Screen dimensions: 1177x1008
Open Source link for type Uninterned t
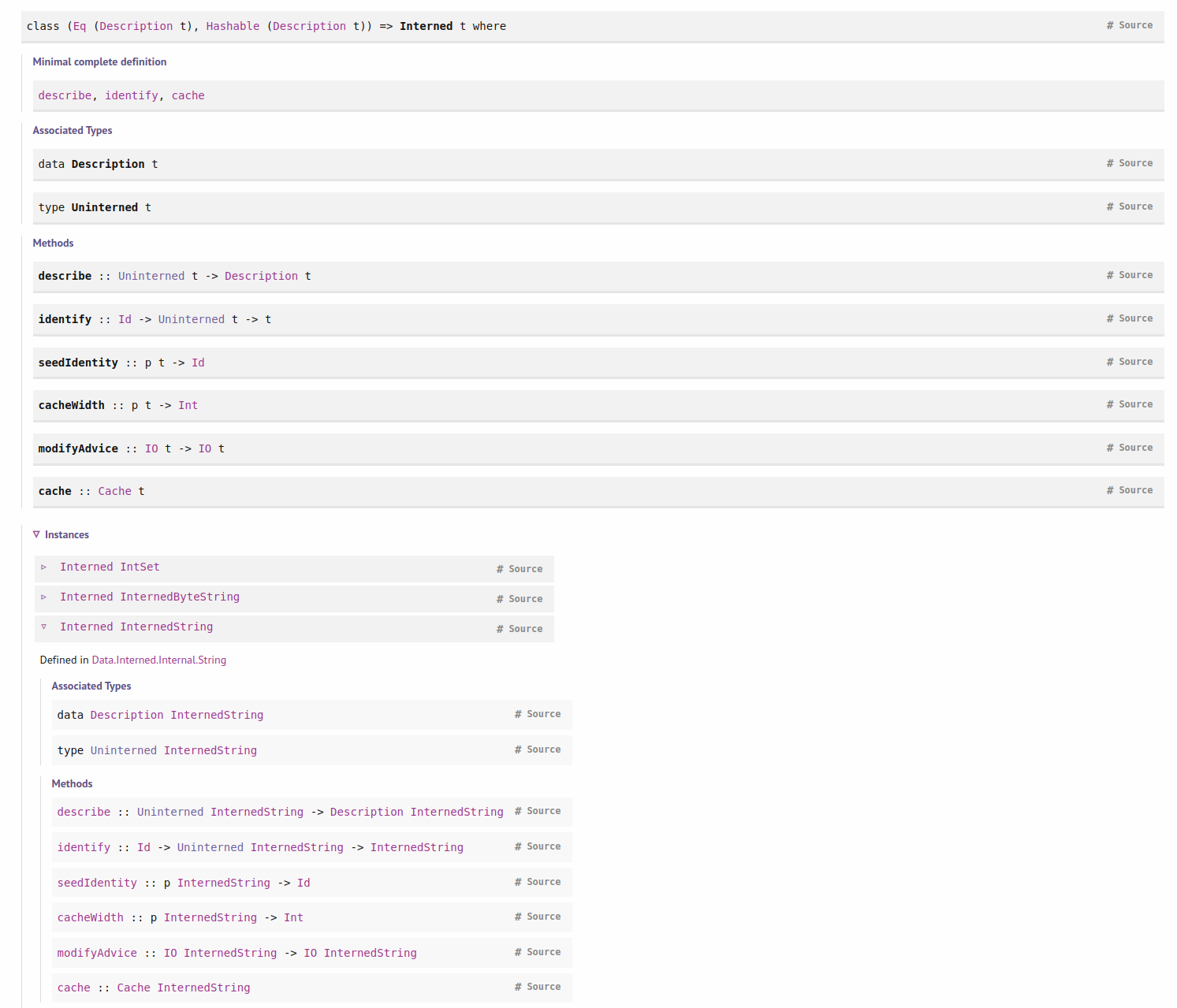(x=1135, y=206)
